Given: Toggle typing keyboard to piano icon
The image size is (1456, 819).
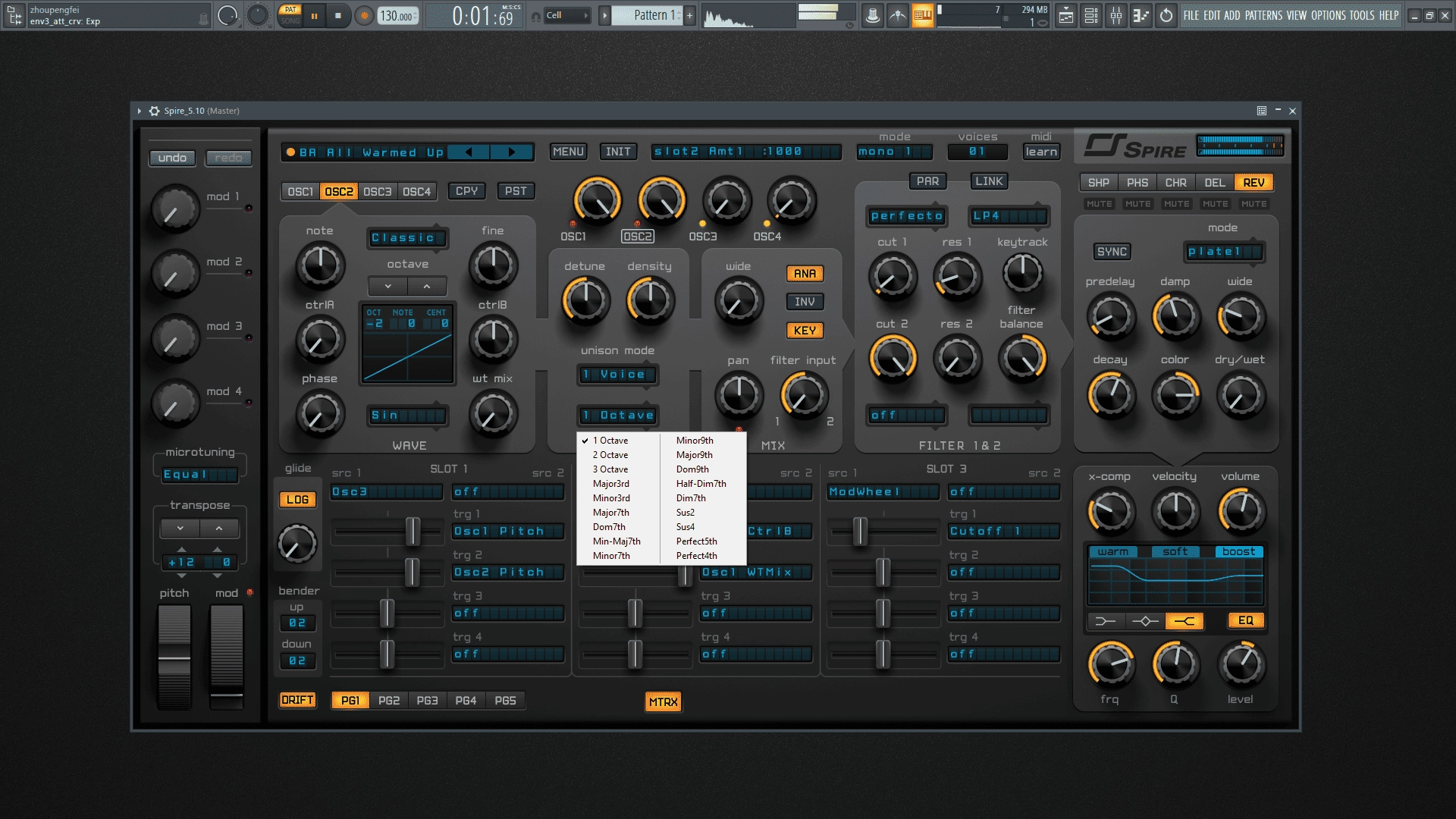Looking at the screenshot, I should [x=923, y=15].
